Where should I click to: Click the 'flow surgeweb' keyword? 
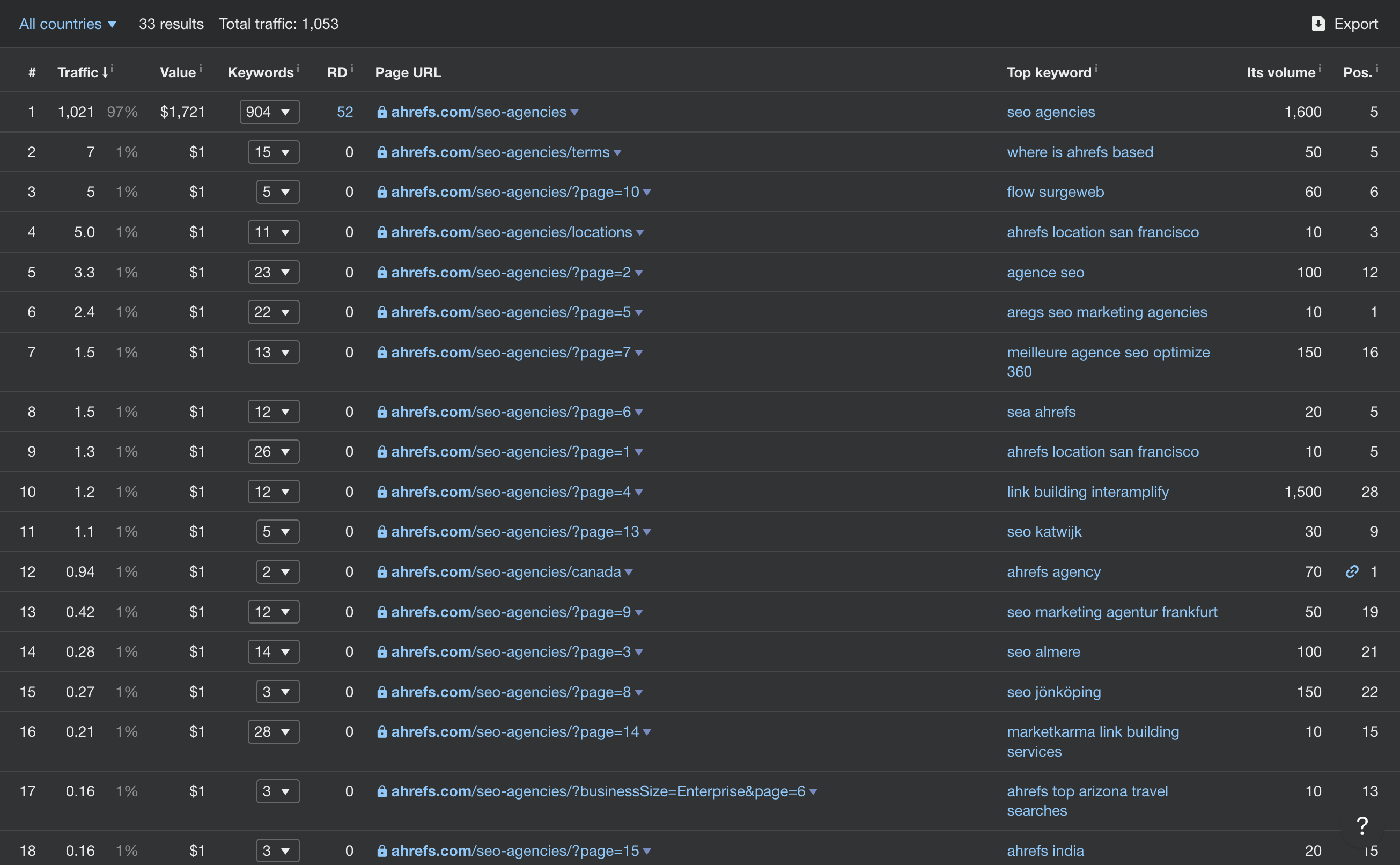tap(1055, 192)
